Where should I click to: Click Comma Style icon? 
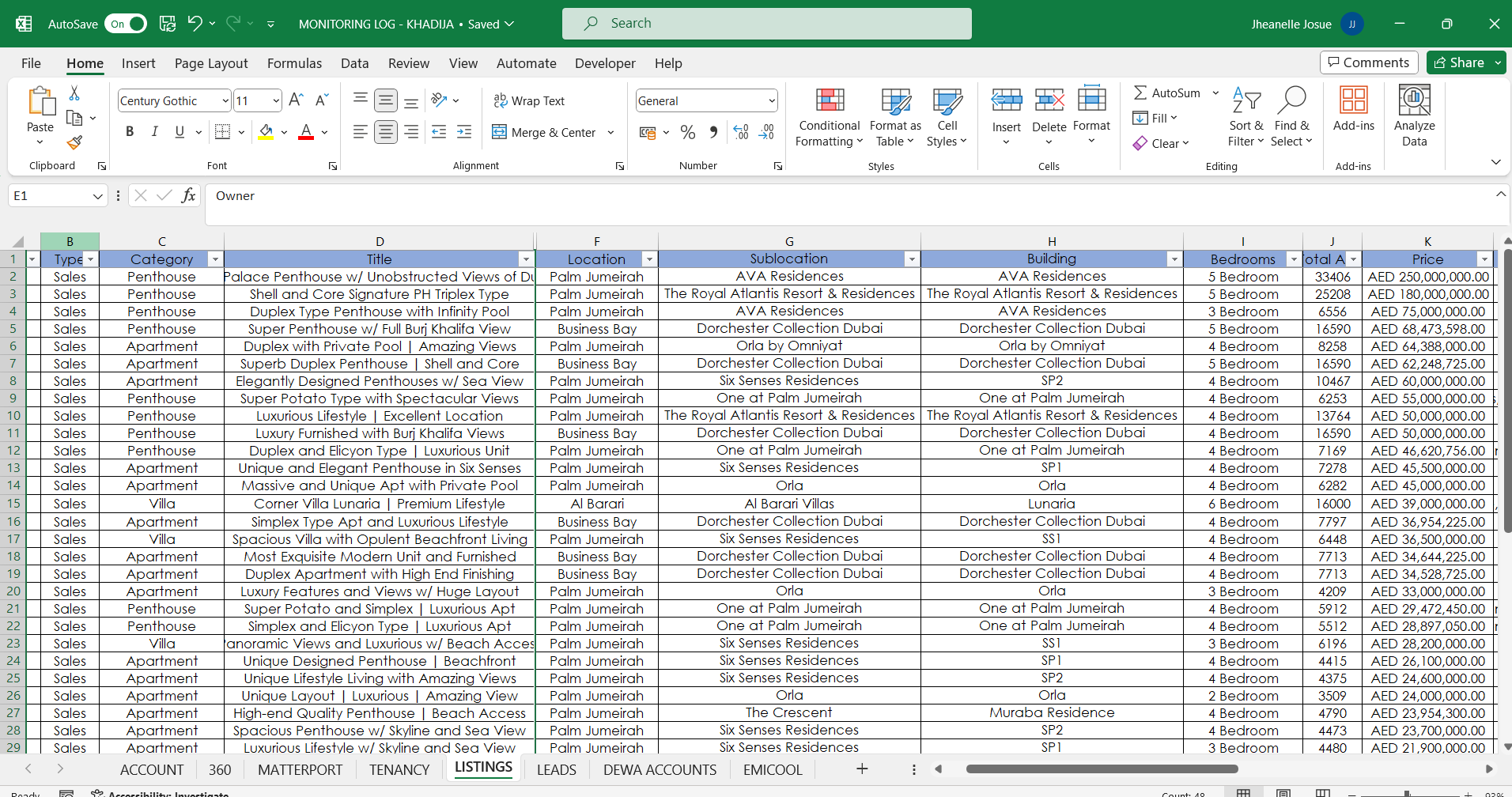point(713,132)
